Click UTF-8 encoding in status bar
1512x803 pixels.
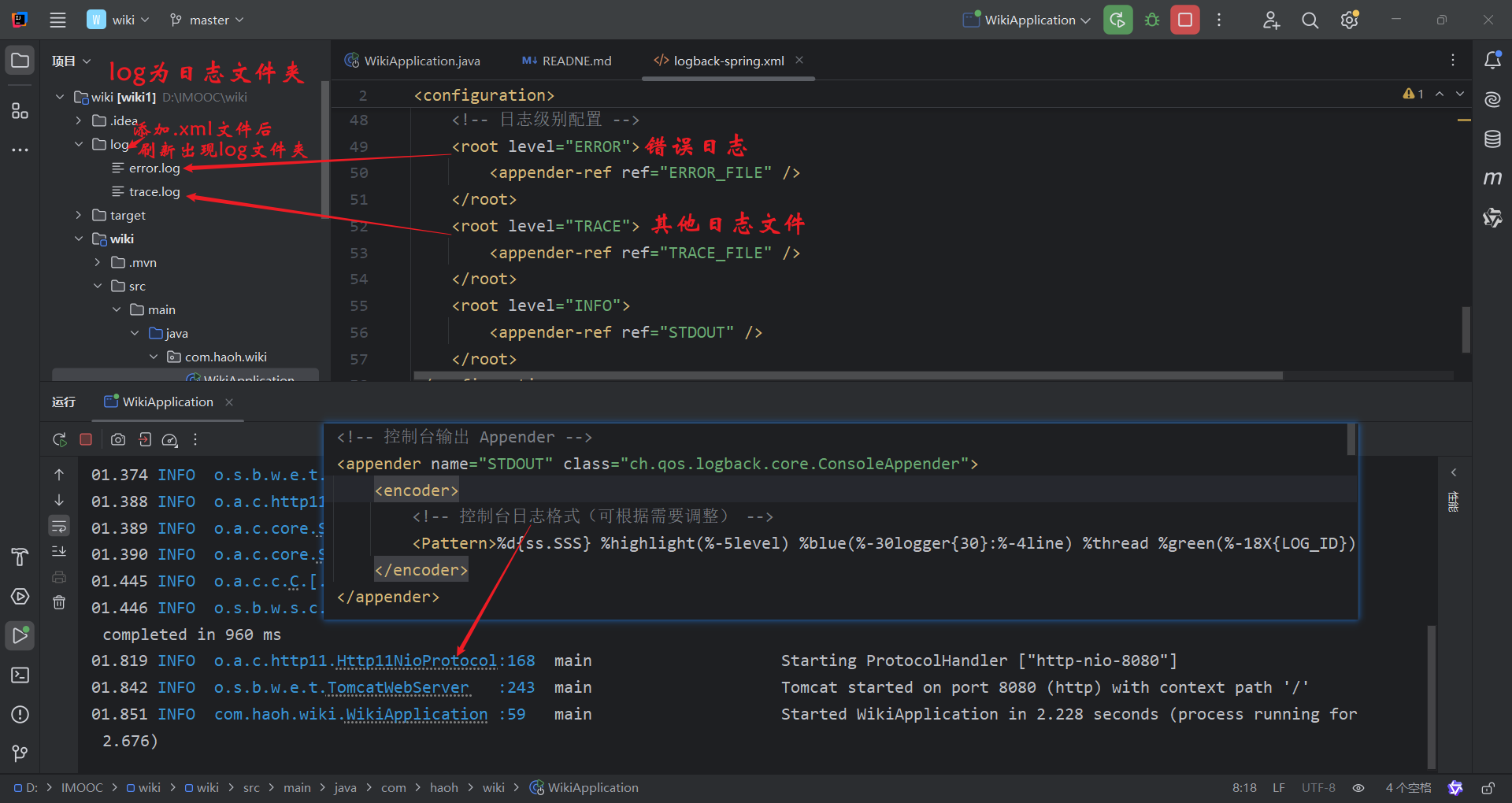coord(1318,787)
